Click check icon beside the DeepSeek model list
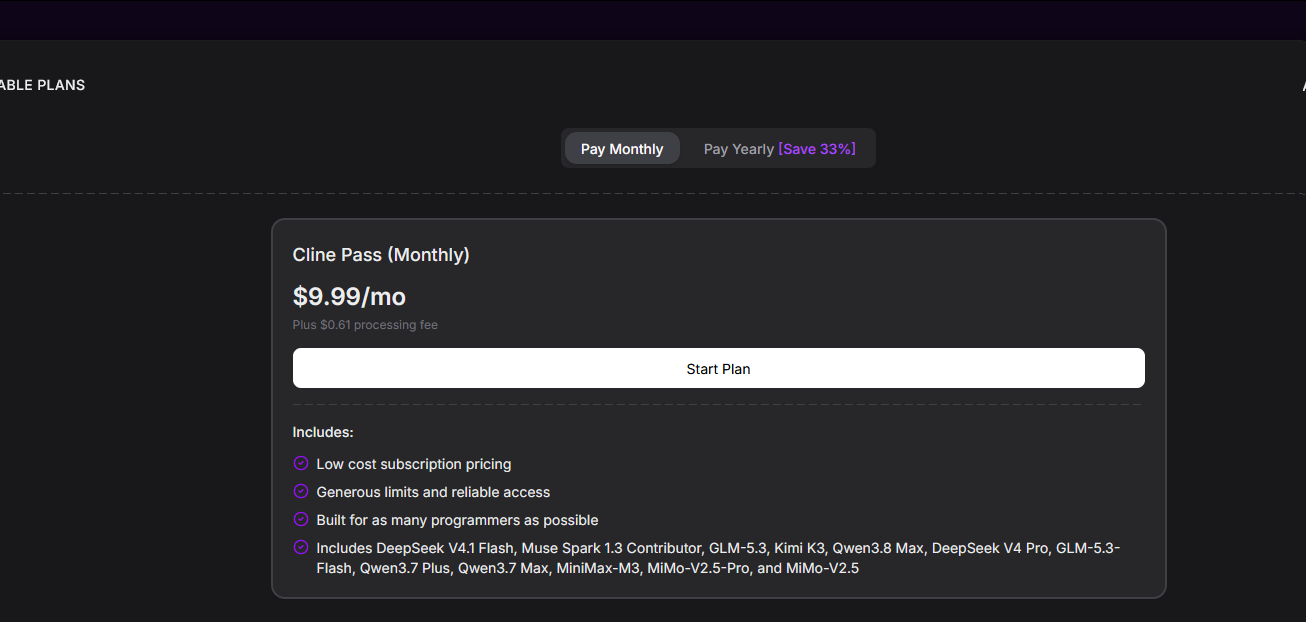This screenshot has width=1306, height=622. (x=301, y=548)
